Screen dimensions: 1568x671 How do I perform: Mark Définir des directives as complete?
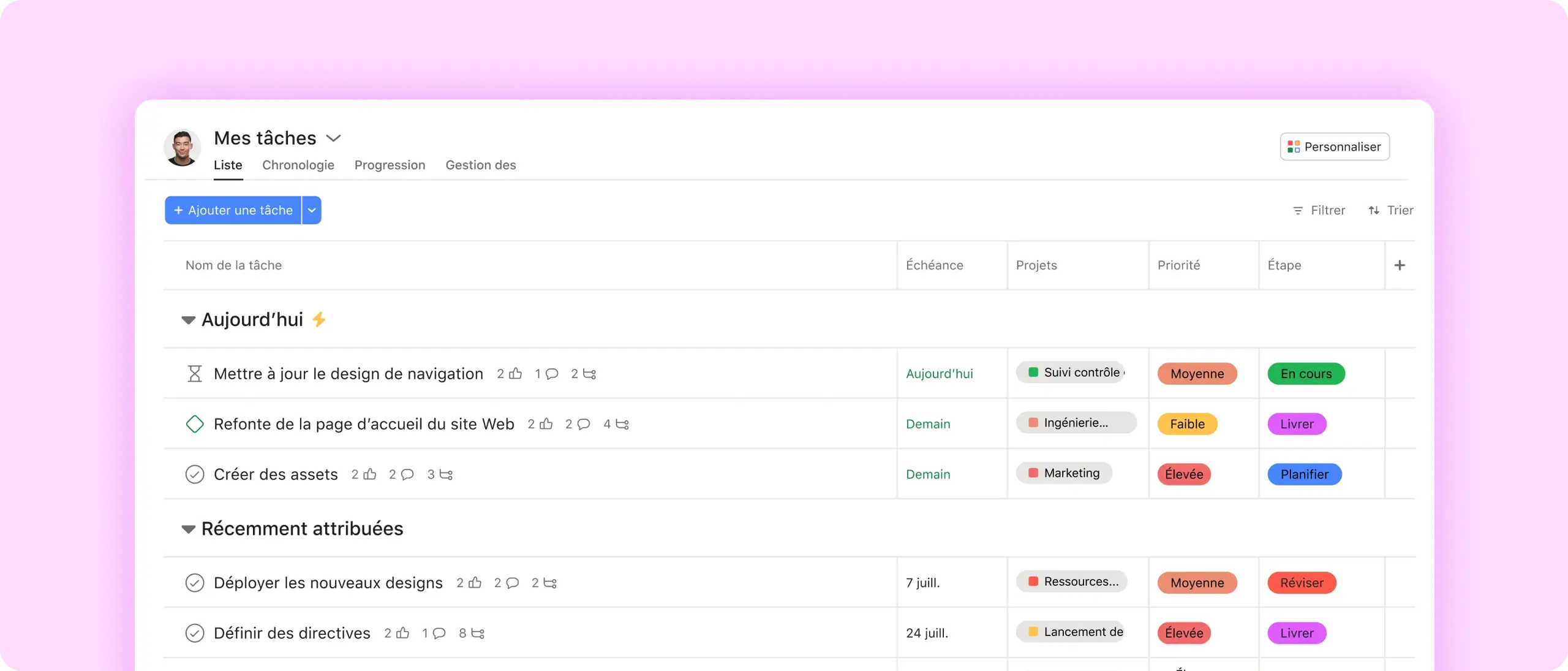[194, 633]
